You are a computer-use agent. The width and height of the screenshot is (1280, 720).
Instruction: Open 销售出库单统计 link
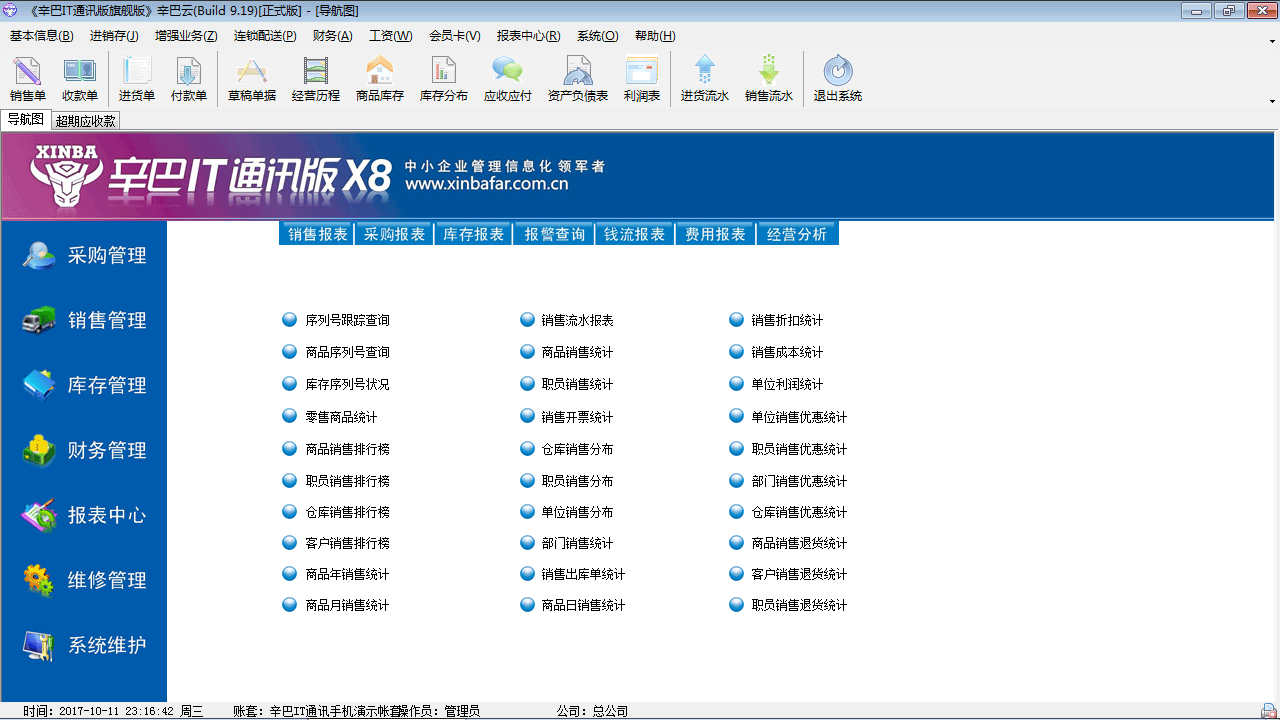click(x=583, y=575)
